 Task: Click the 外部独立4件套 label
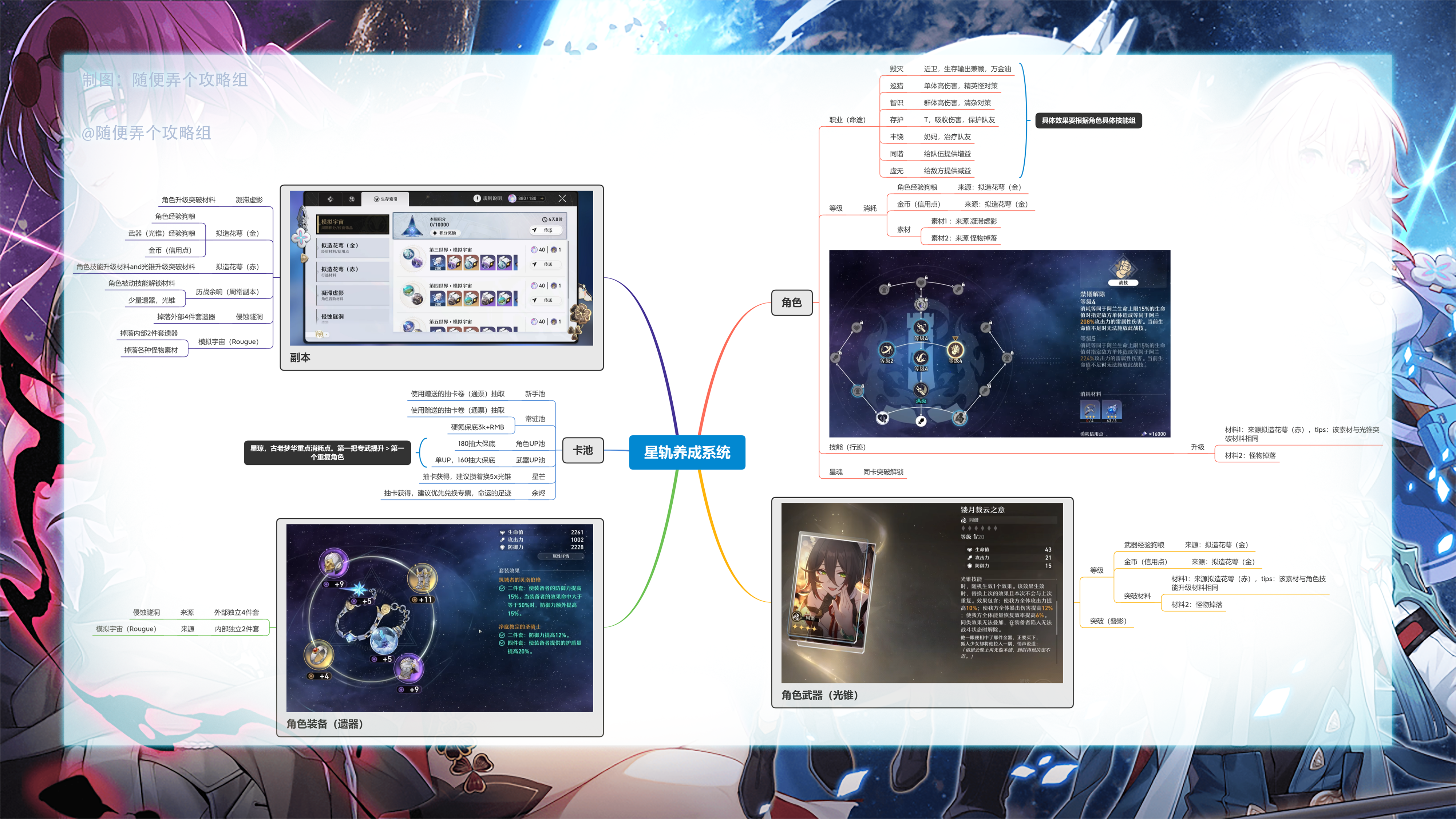pyautogui.click(x=236, y=612)
